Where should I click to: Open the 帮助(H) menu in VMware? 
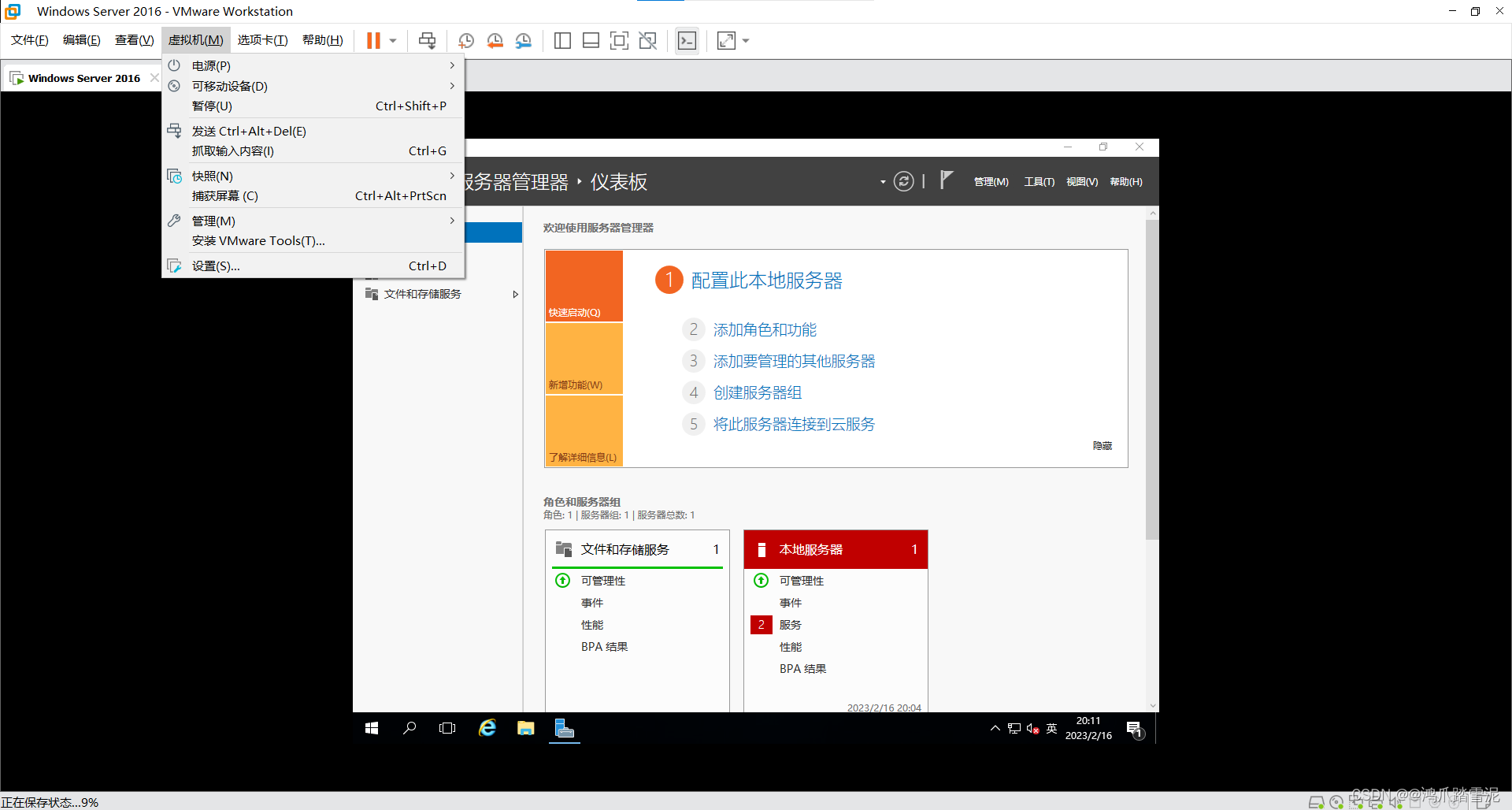(323, 39)
